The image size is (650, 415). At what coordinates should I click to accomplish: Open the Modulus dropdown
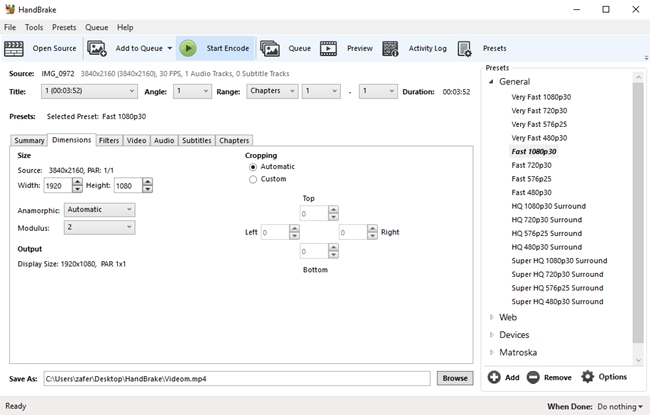coord(99,227)
